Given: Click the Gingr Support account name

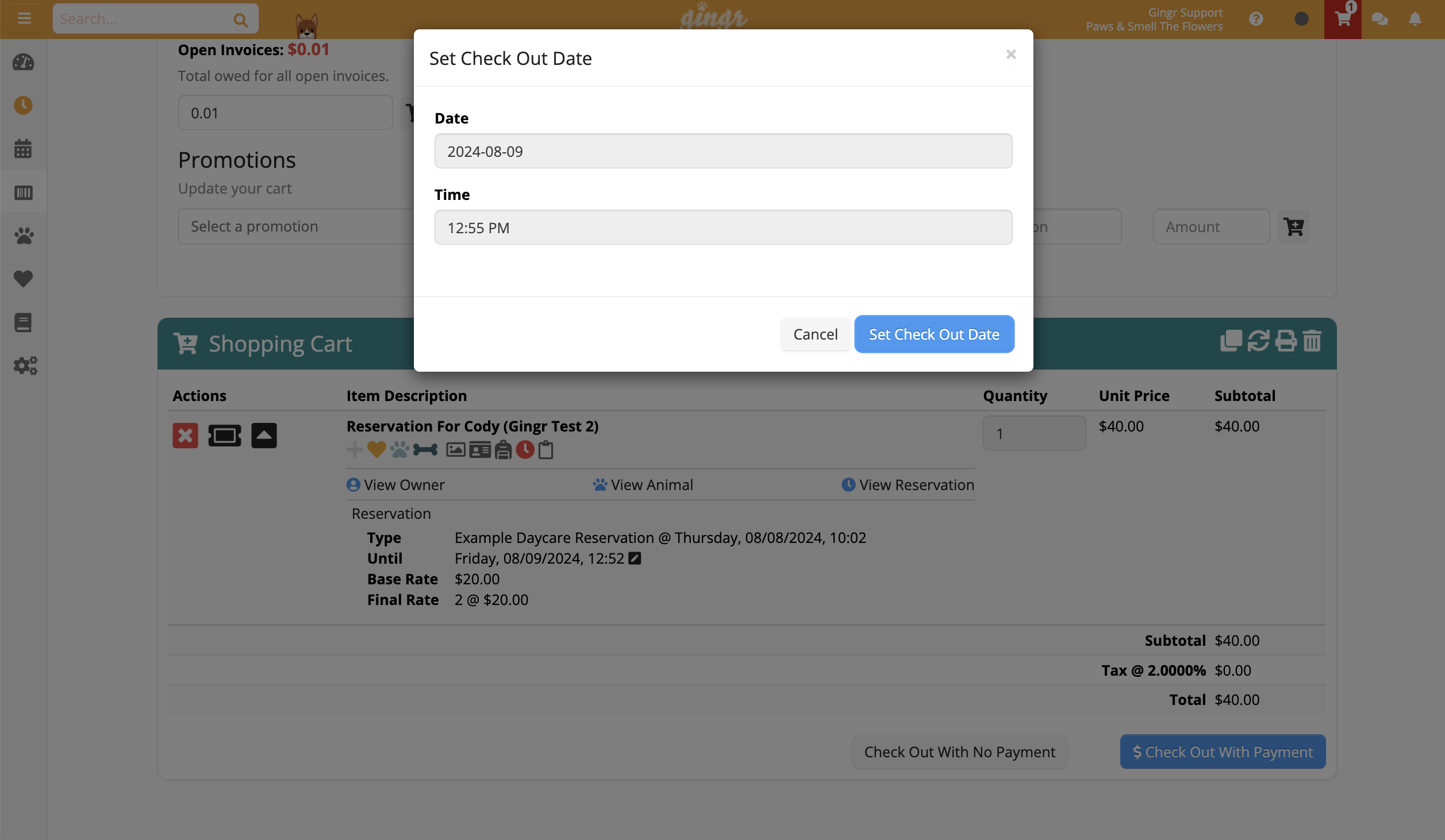Looking at the screenshot, I should (1185, 13).
